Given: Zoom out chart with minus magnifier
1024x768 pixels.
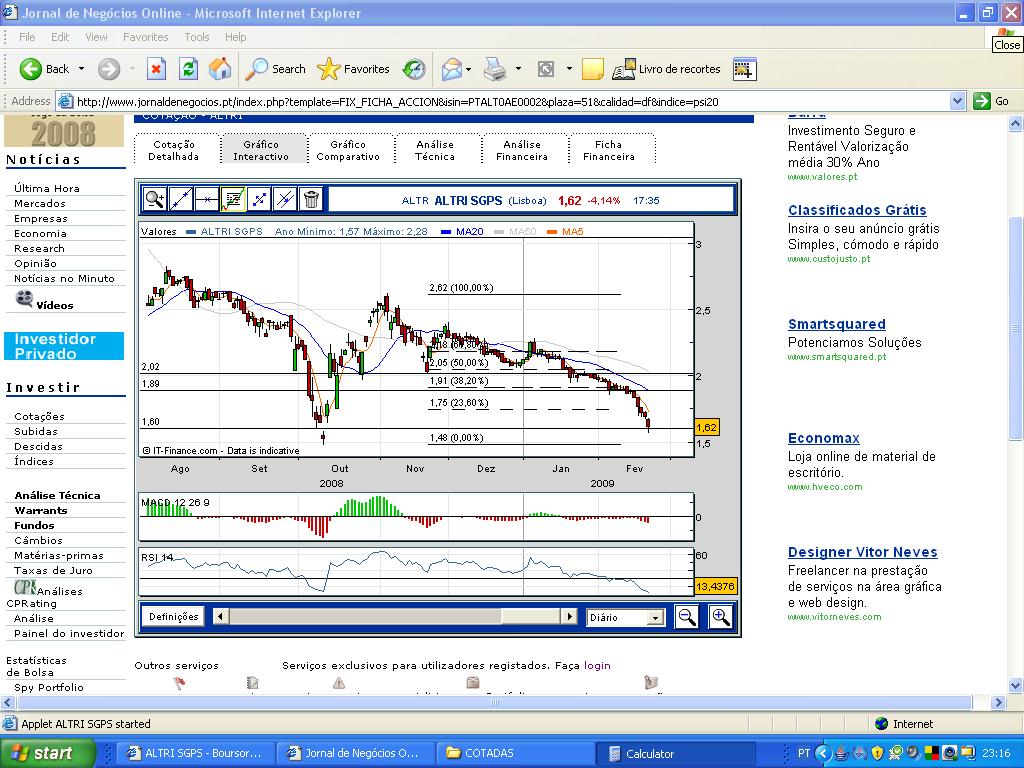Looking at the screenshot, I should coord(686,617).
